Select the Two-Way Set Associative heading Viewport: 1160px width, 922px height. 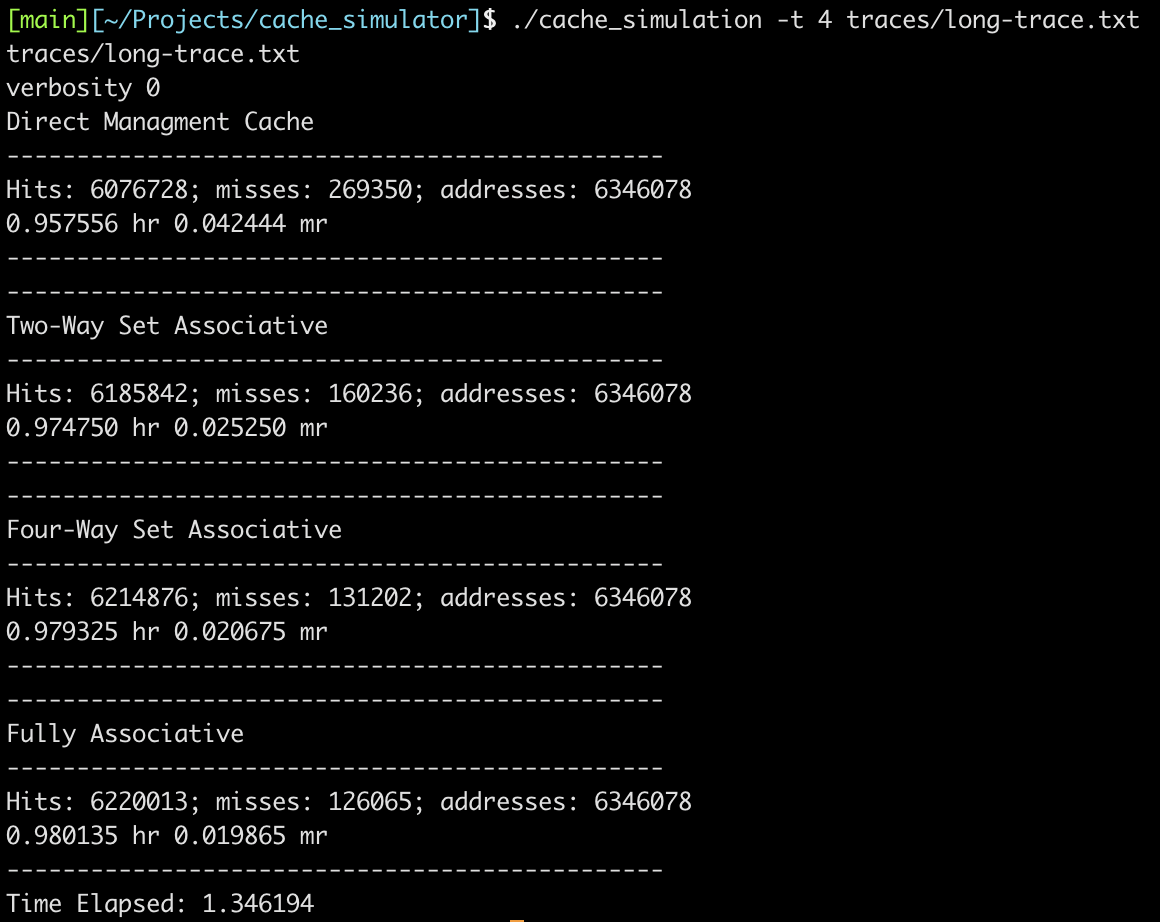(165, 325)
